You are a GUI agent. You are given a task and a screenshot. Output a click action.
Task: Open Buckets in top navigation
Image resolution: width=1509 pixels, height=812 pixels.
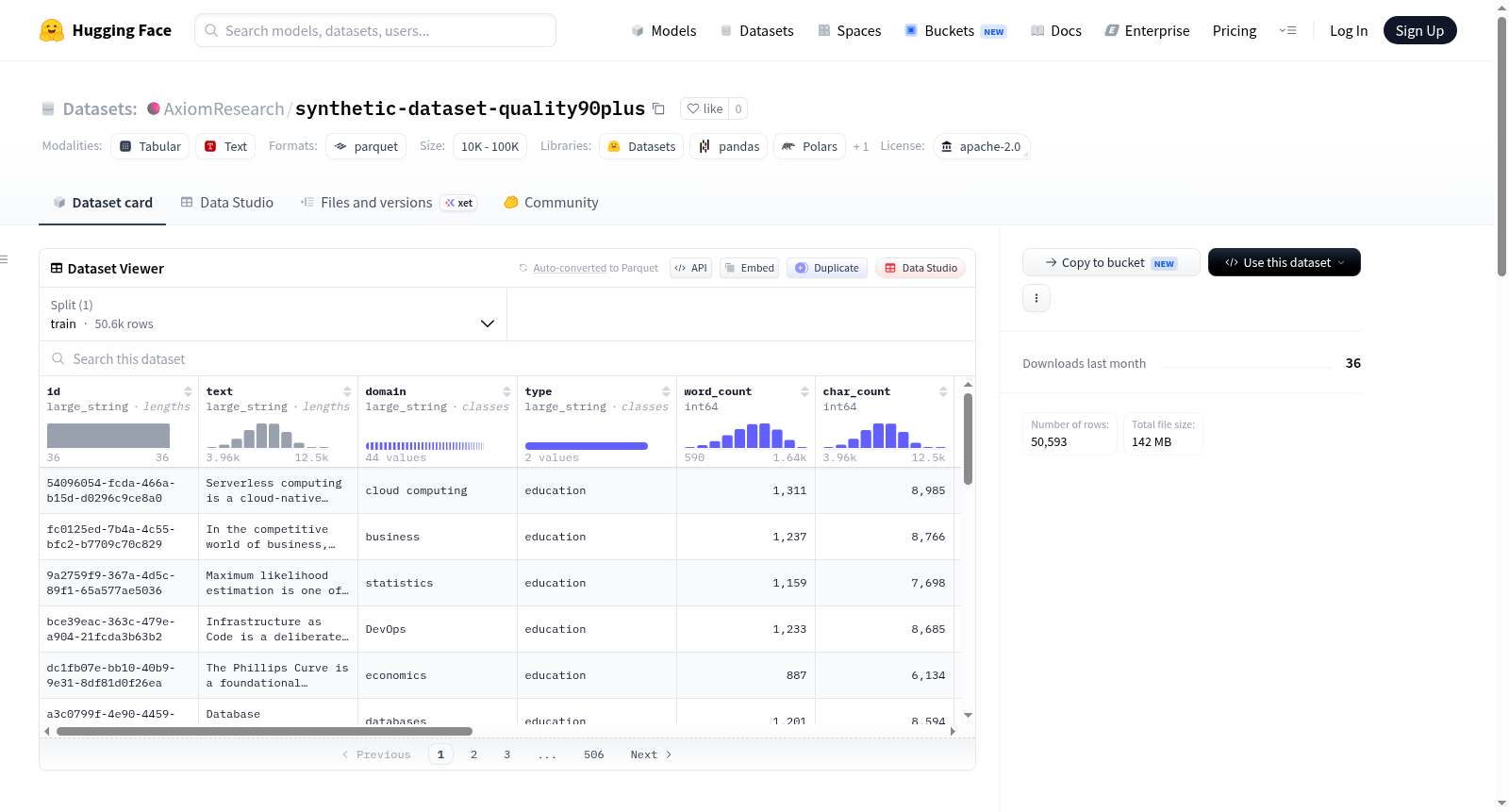click(x=956, y=31)
